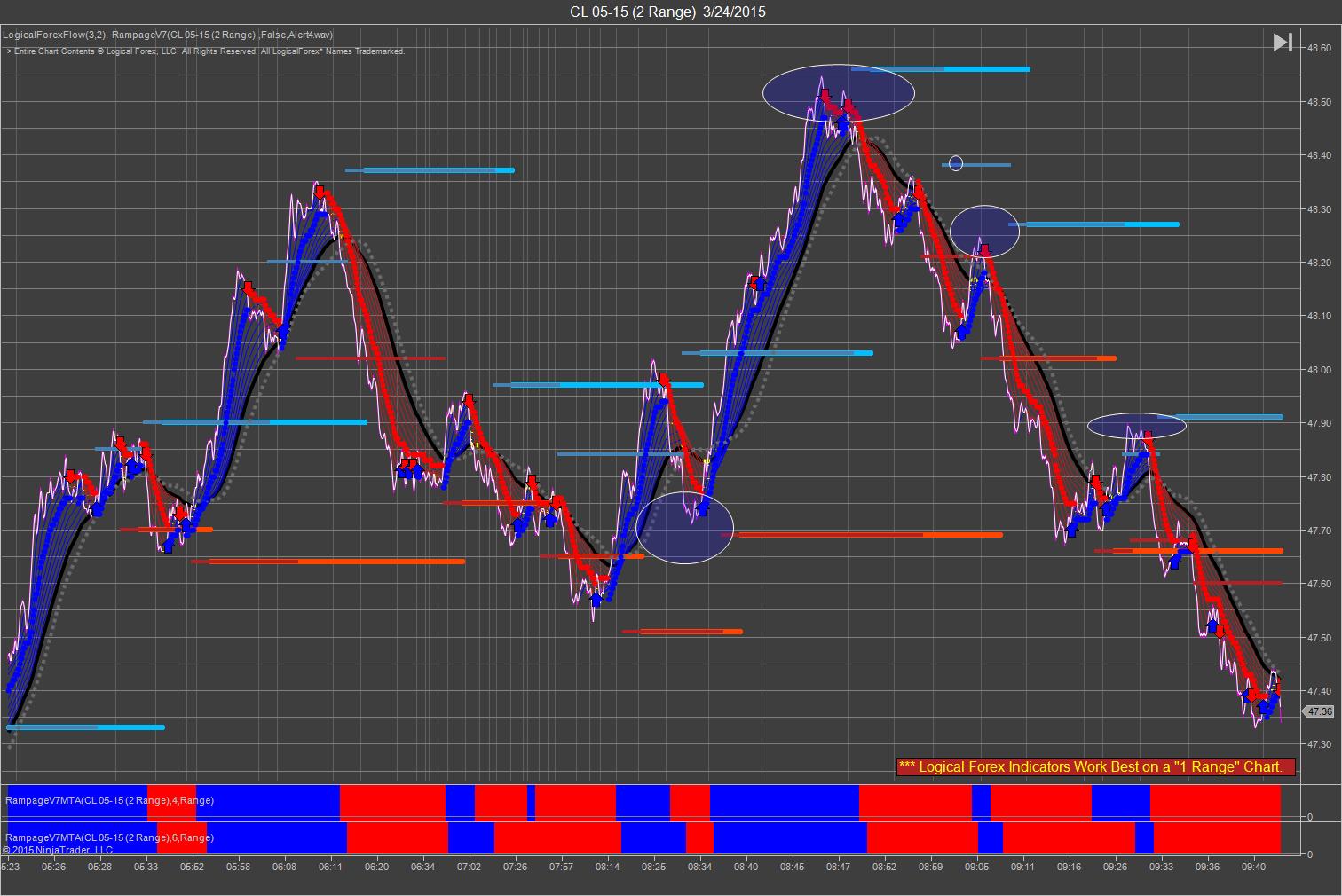Click the © 2015 NinjaTrader, LLC text
The image size is (1342, 896).
tap(58, 849)
